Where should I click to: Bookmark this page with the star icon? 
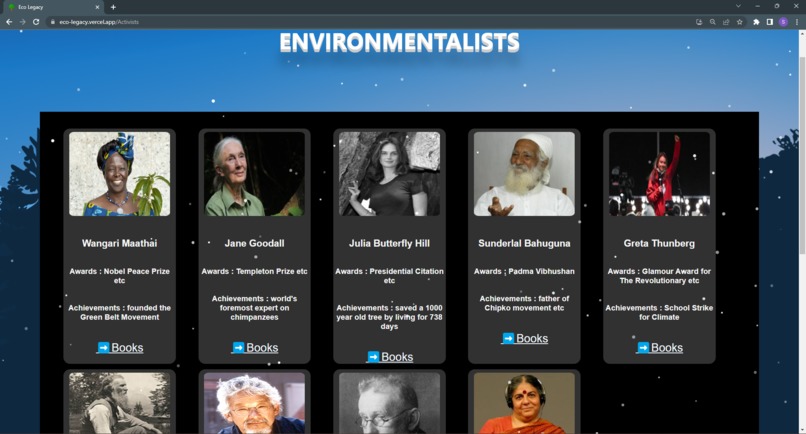tap(740, 22)
